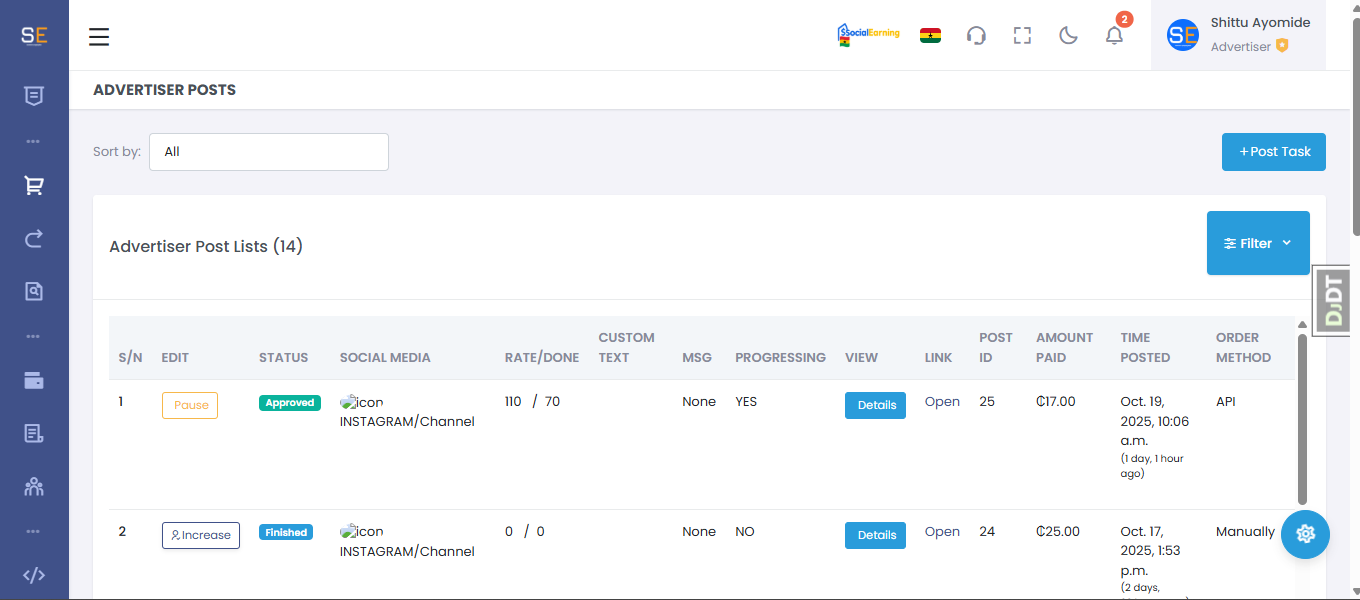Open Details for post ID 25

[875, 405]
